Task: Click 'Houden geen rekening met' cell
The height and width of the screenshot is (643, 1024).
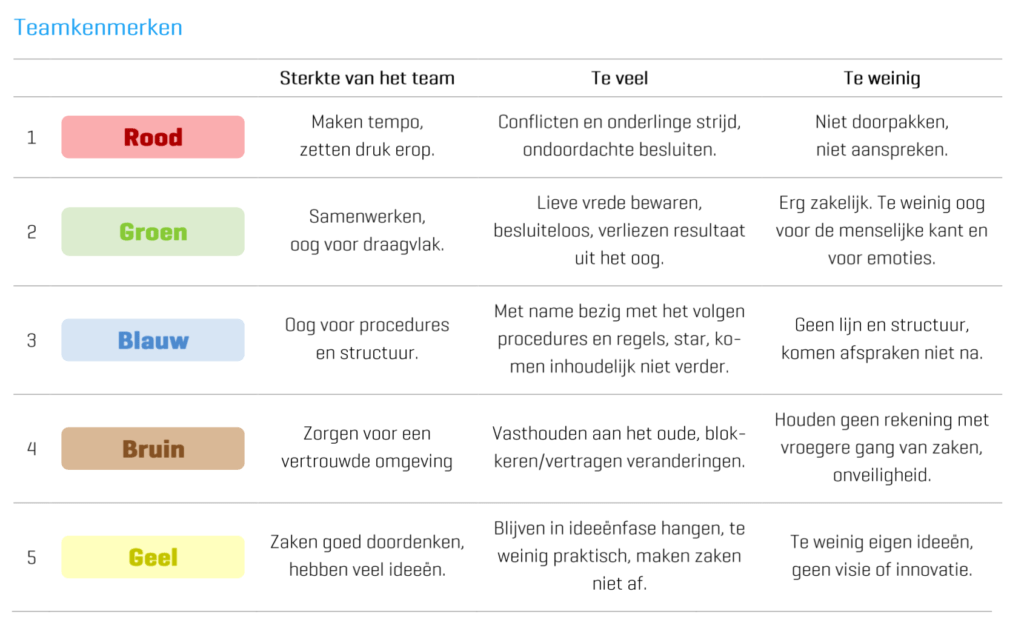Action: (882, 447)
